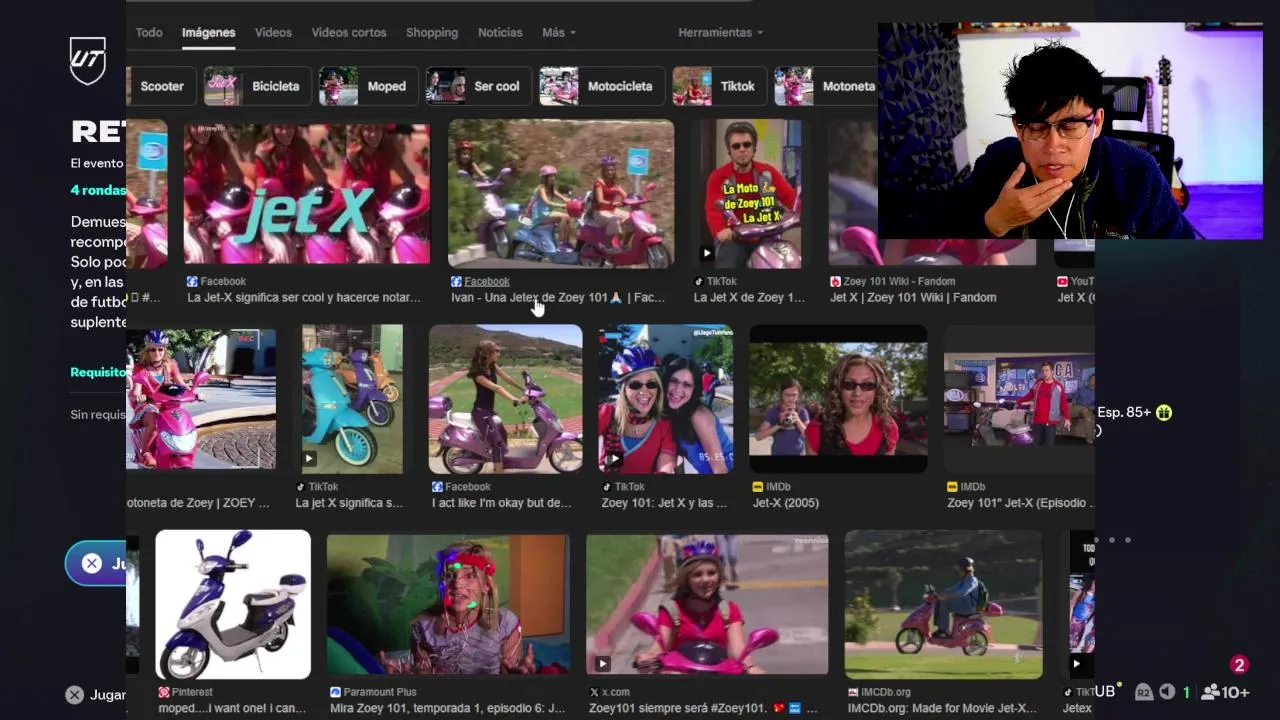Open 'IMCDb.org: Made for Movie Jet-X' link

pyautogui.click(x=942, y=708)
